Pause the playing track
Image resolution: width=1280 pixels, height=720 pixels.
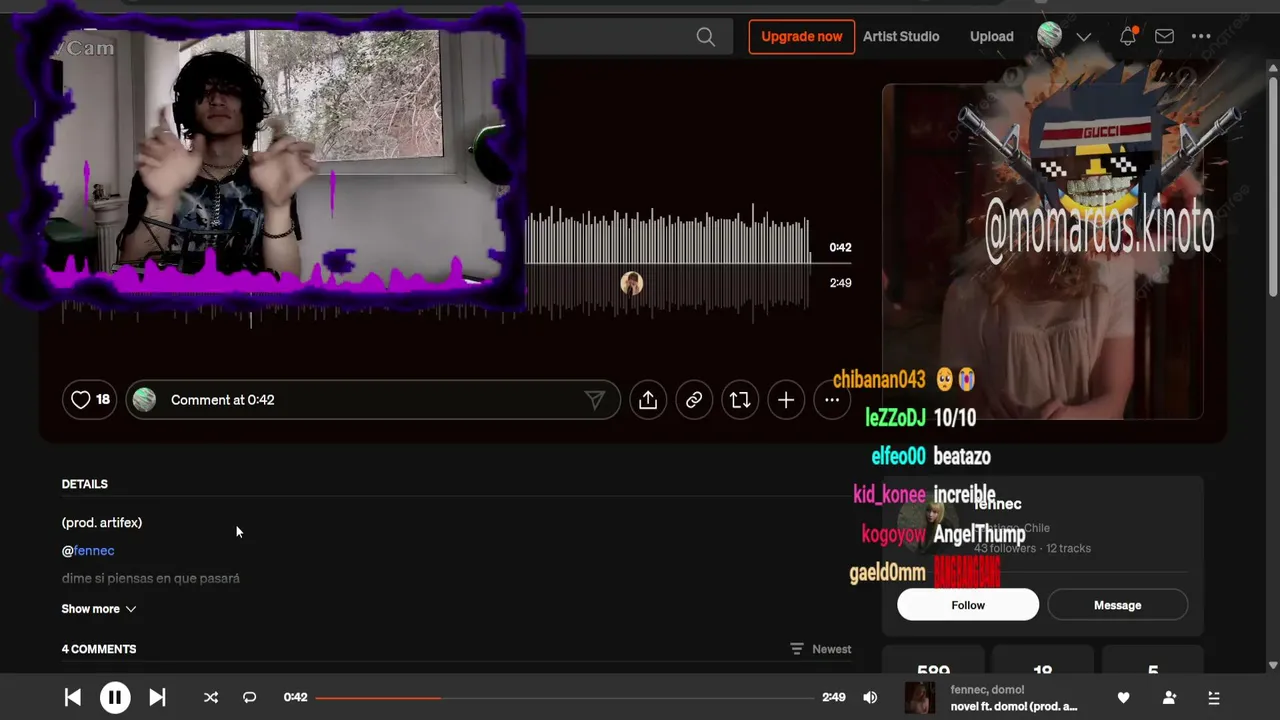pyautogui.click(x=115, y=698)
